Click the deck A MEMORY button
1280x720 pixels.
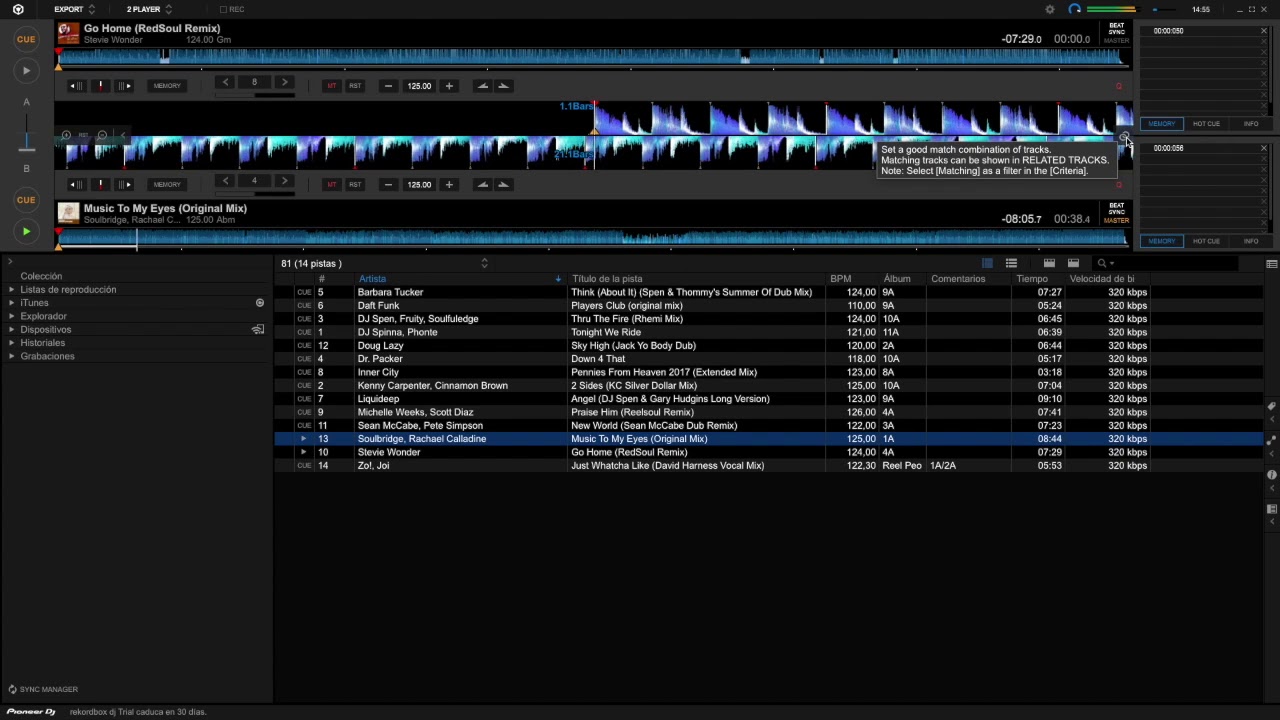point(167,86)
